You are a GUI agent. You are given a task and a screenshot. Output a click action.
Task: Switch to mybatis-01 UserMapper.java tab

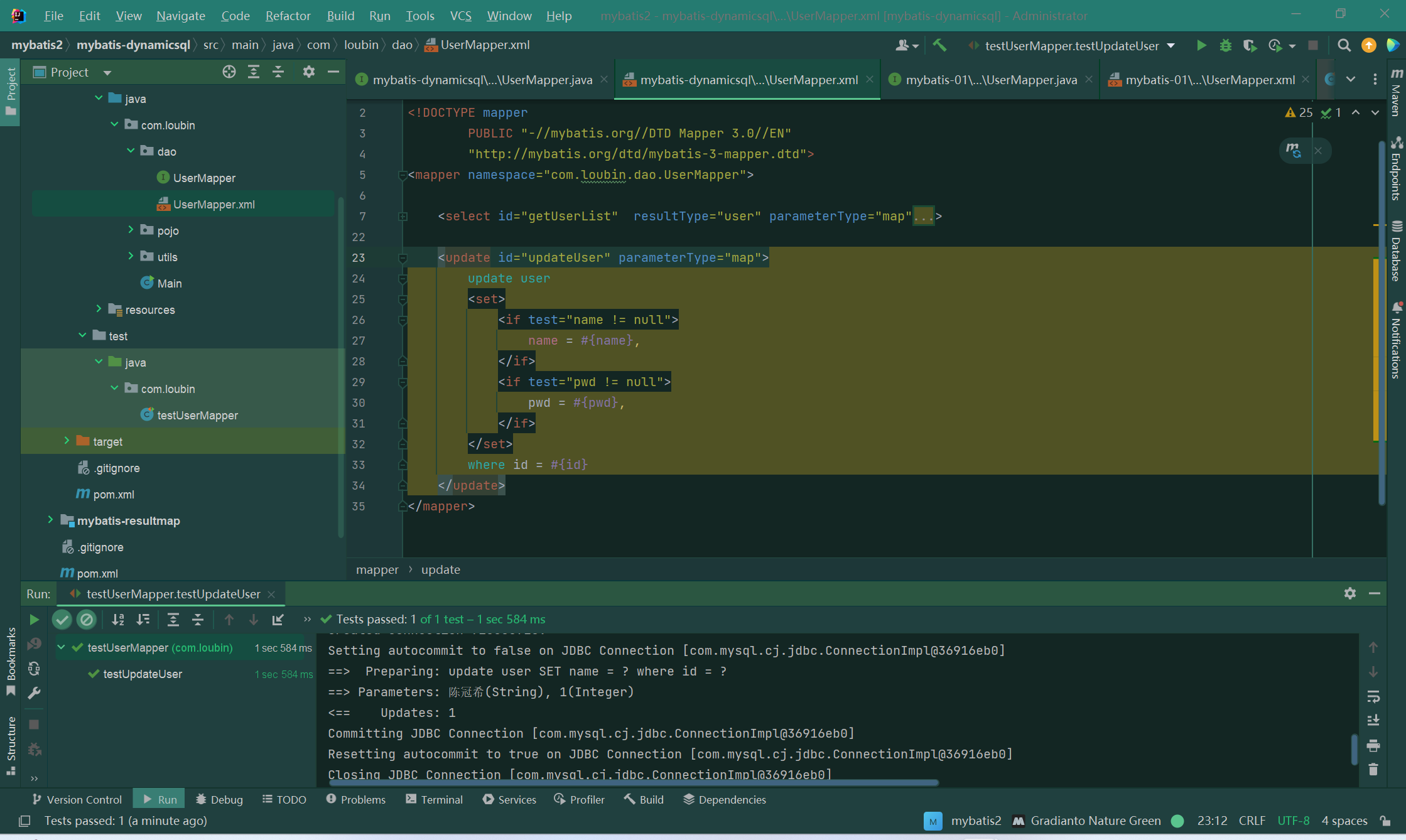coord(990,80)
